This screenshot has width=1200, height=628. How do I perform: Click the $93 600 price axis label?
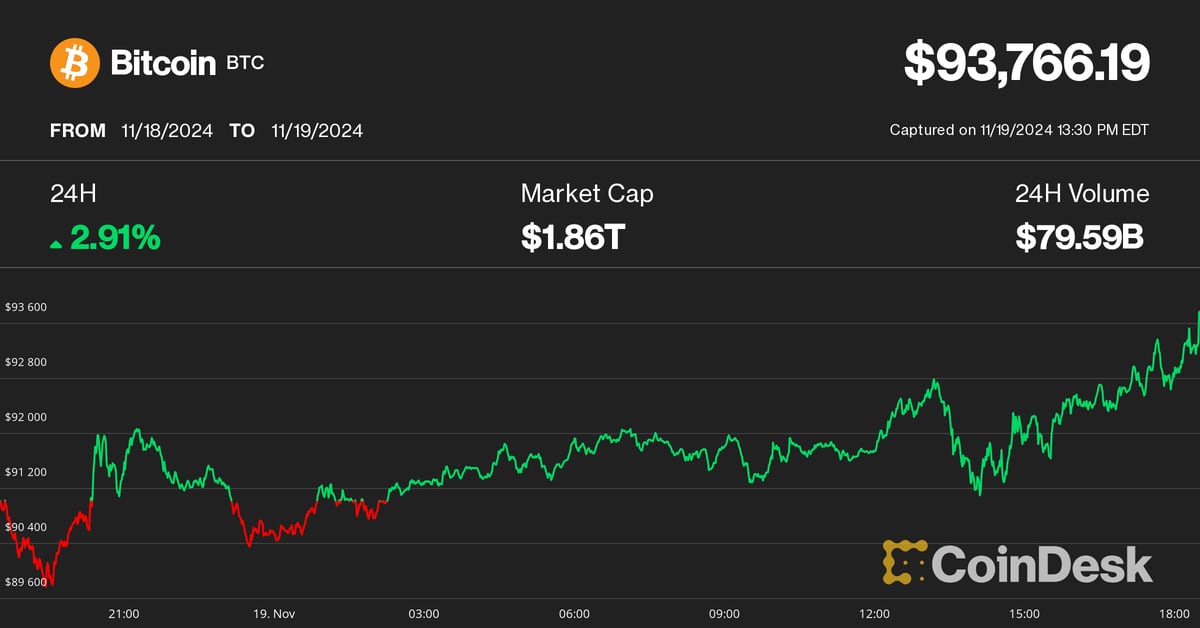pos(26,307)
